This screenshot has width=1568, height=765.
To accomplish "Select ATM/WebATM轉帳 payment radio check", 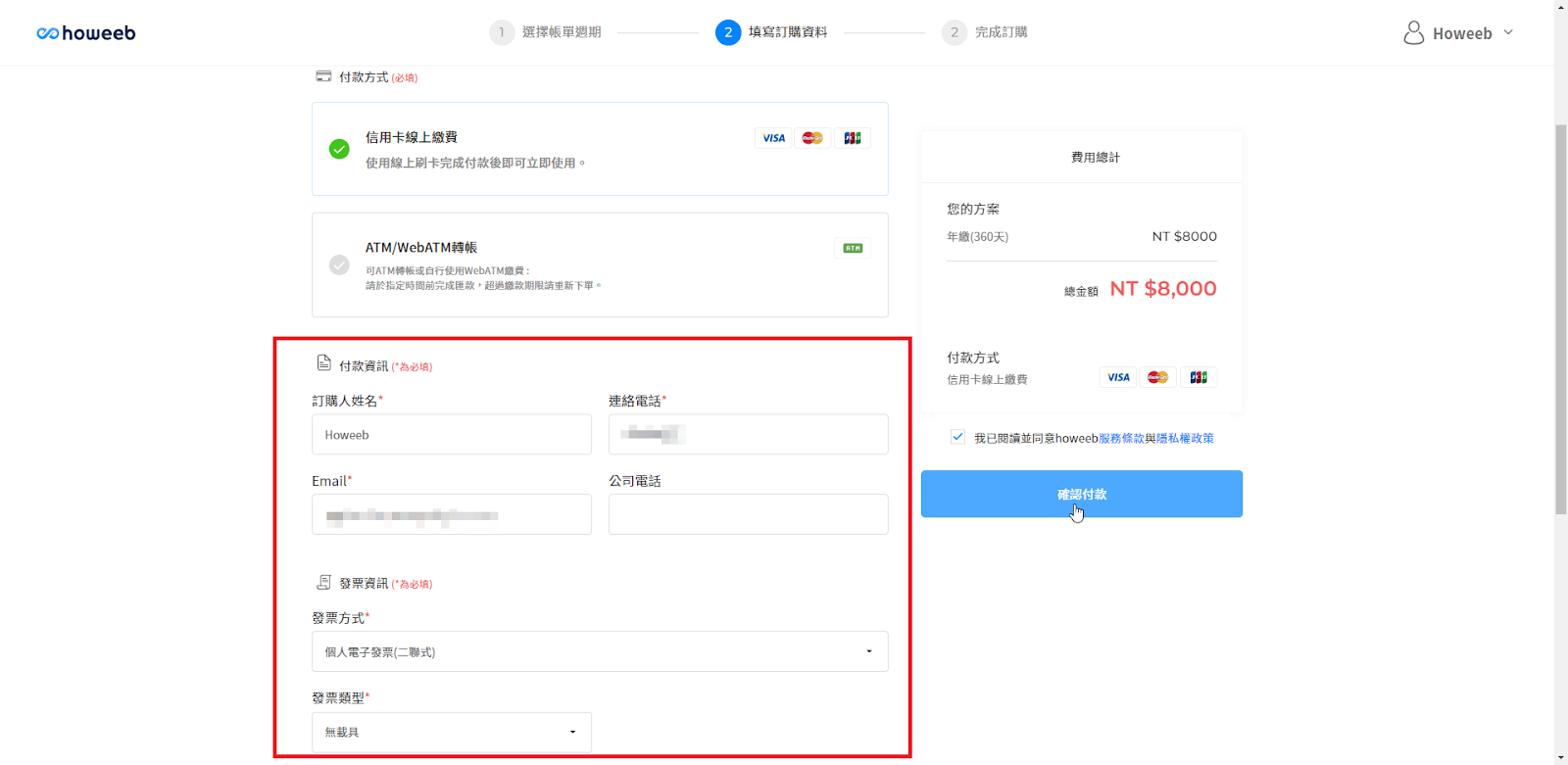I will point(339,264).
